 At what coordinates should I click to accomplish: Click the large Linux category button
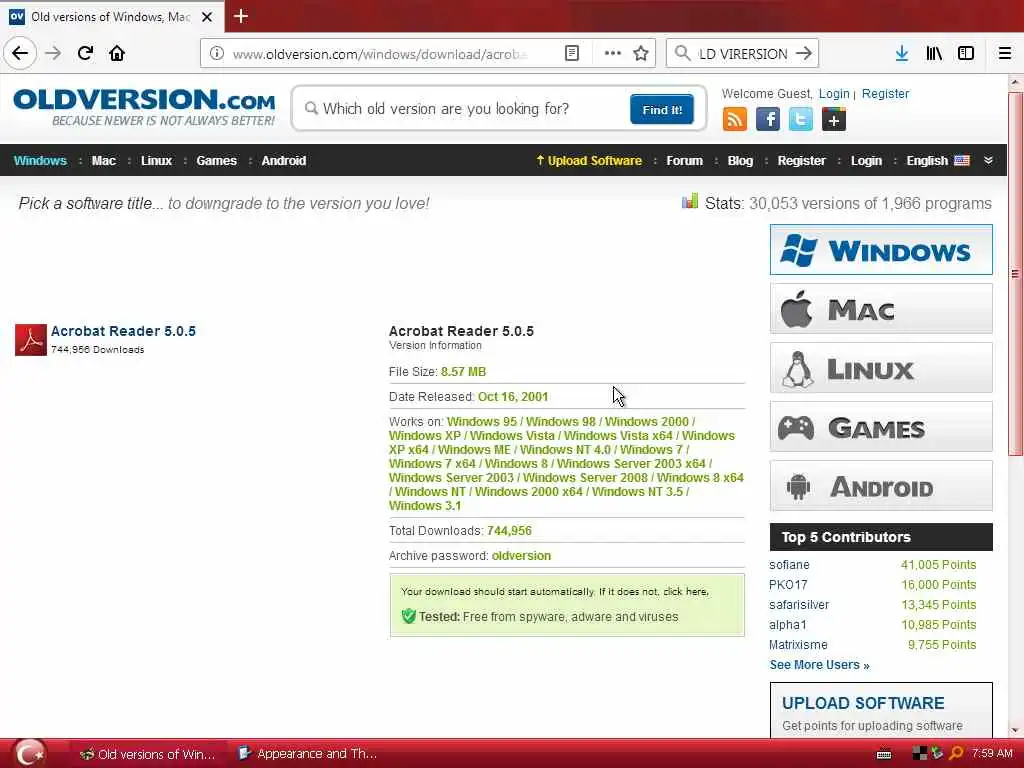(x=881, y=368)
